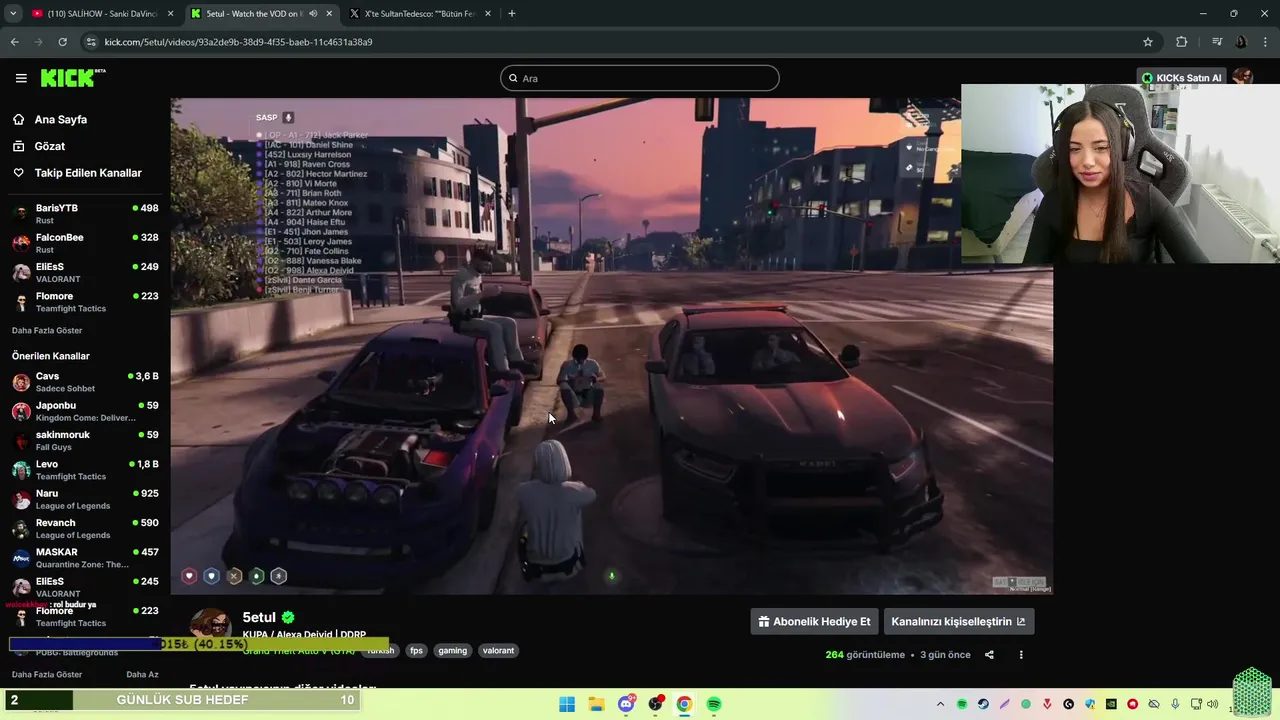The height and width of the screenshot is (720, 1280).
Task: Select the valorant tag
Action: coord(498,650)
